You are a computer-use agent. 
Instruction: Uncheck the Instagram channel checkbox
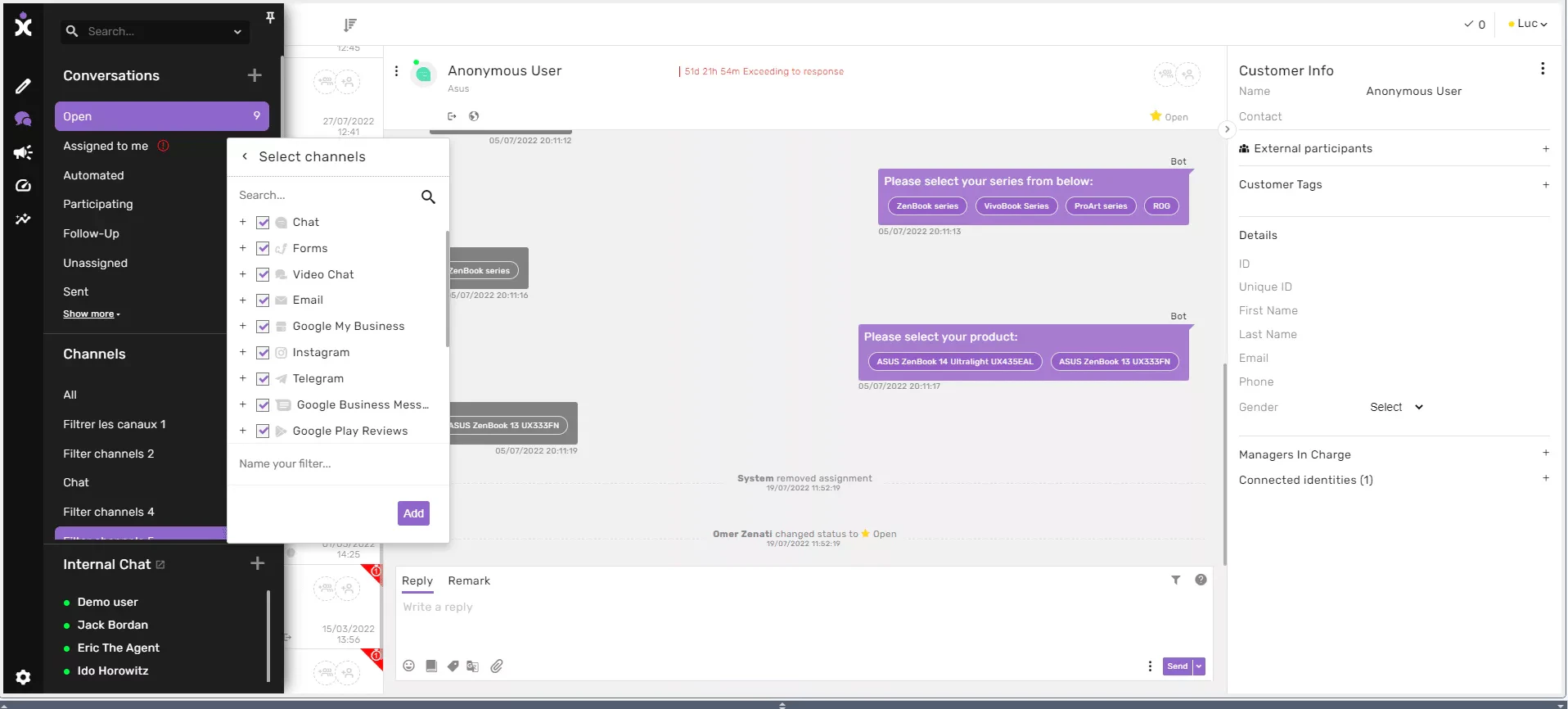pos(263,352)
